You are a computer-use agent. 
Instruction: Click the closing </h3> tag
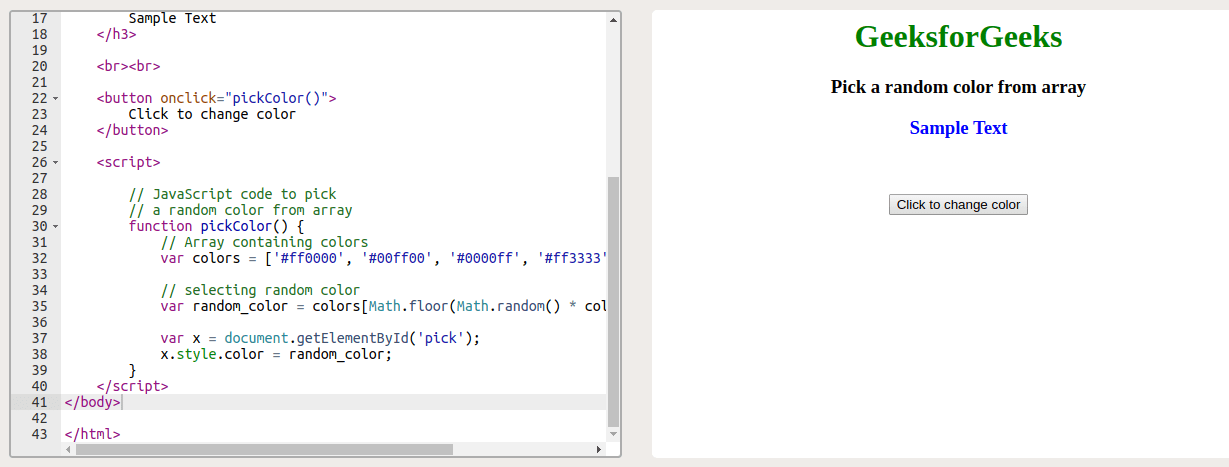[x=116, y=34]
